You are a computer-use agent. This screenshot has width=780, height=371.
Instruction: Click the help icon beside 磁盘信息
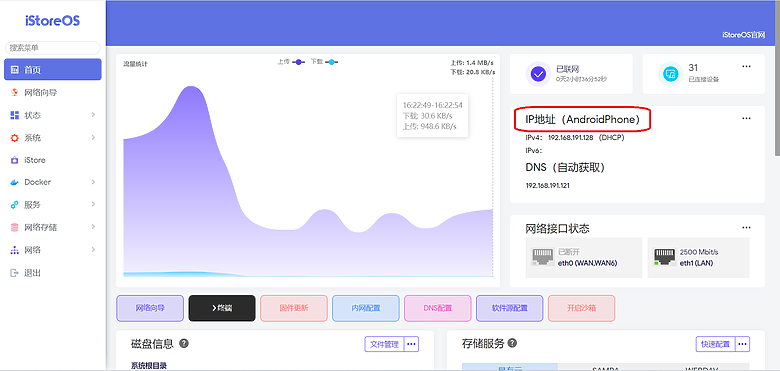click(184, 343)
